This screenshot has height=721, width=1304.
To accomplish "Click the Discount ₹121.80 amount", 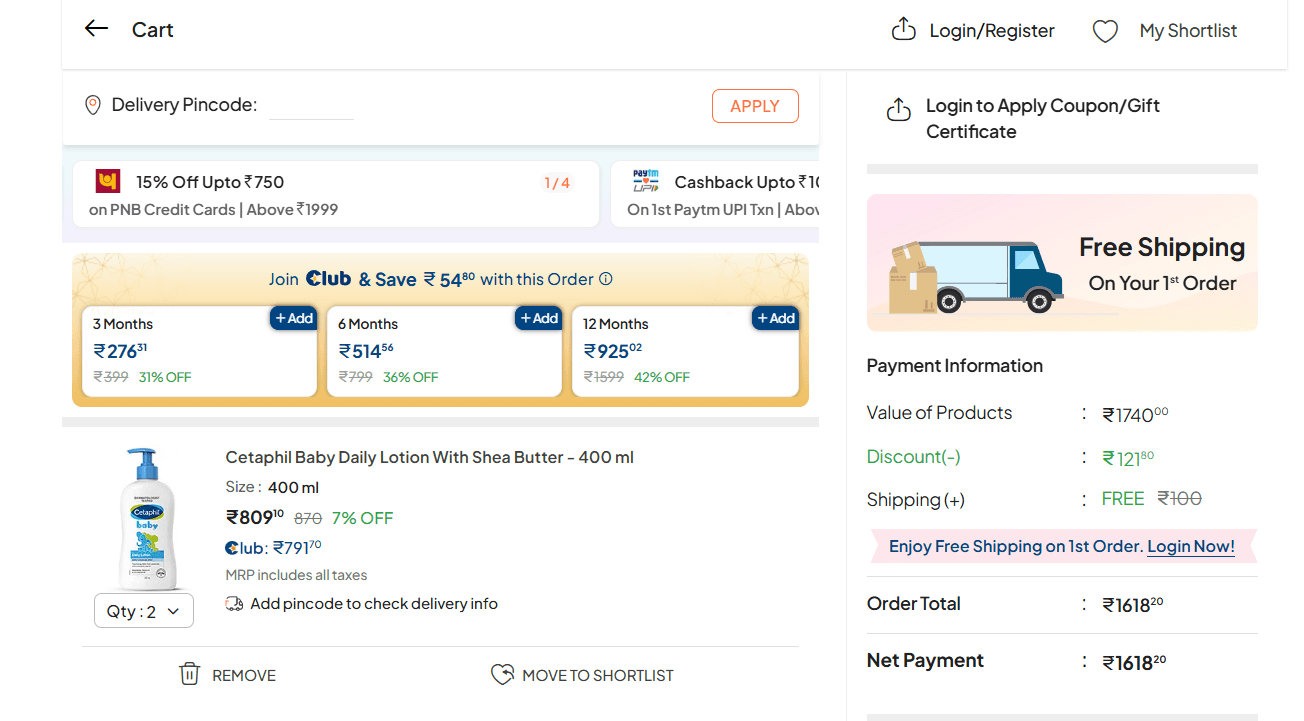I will point(1128,458).
